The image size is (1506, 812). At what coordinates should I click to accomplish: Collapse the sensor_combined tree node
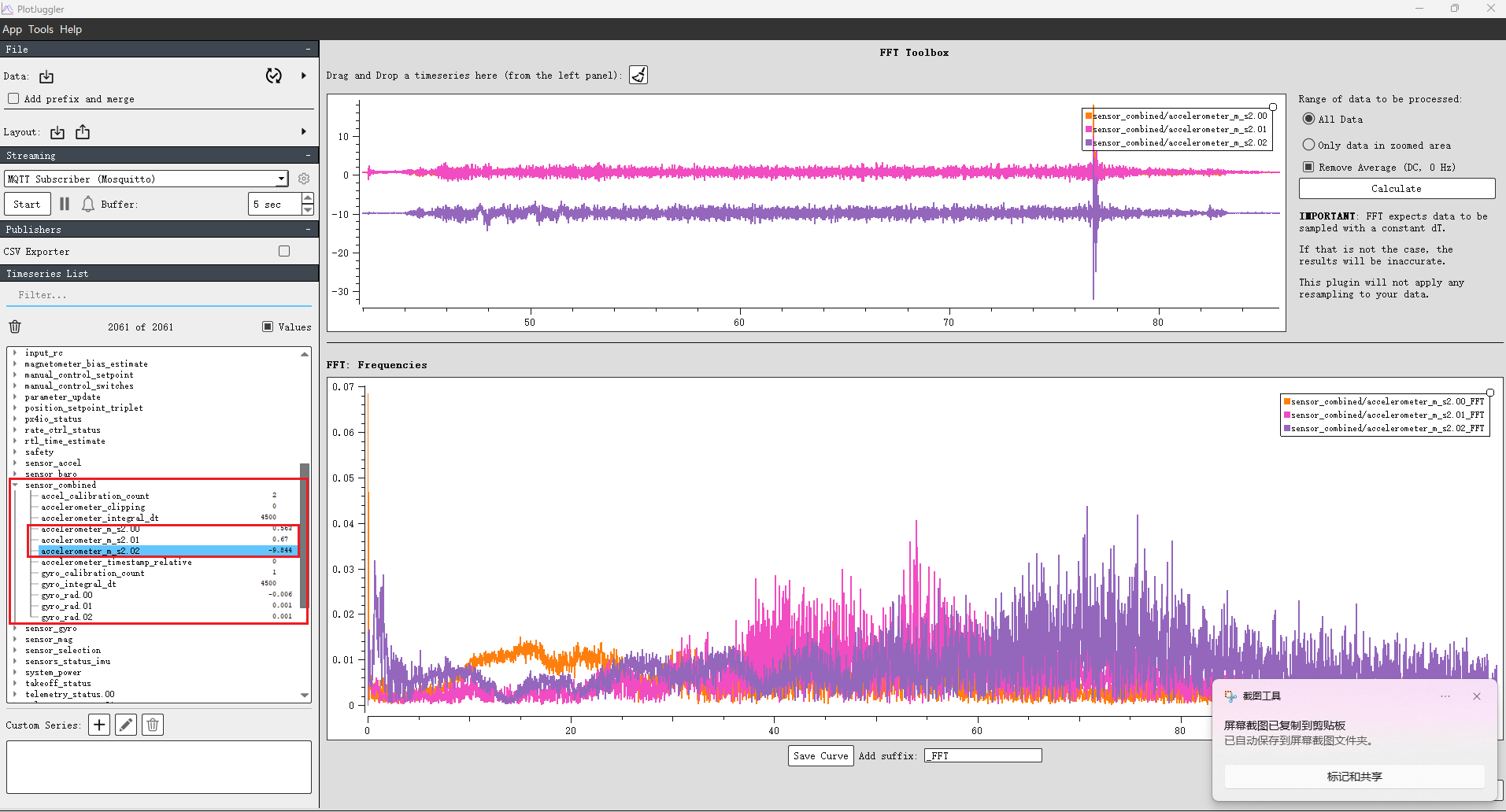[x=15, y=485]
